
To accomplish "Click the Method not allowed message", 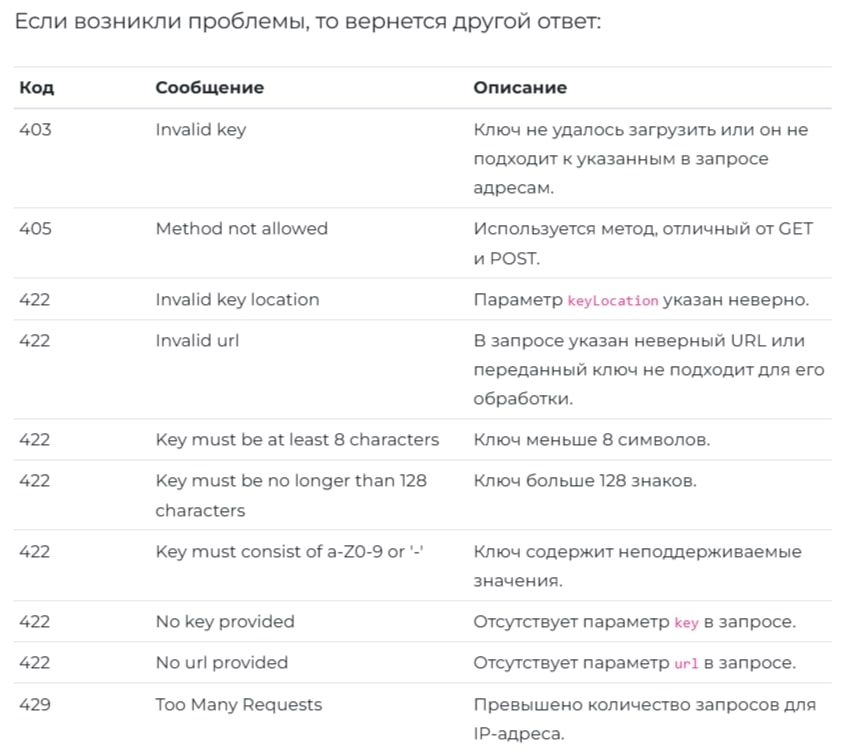I will (241, 229).
